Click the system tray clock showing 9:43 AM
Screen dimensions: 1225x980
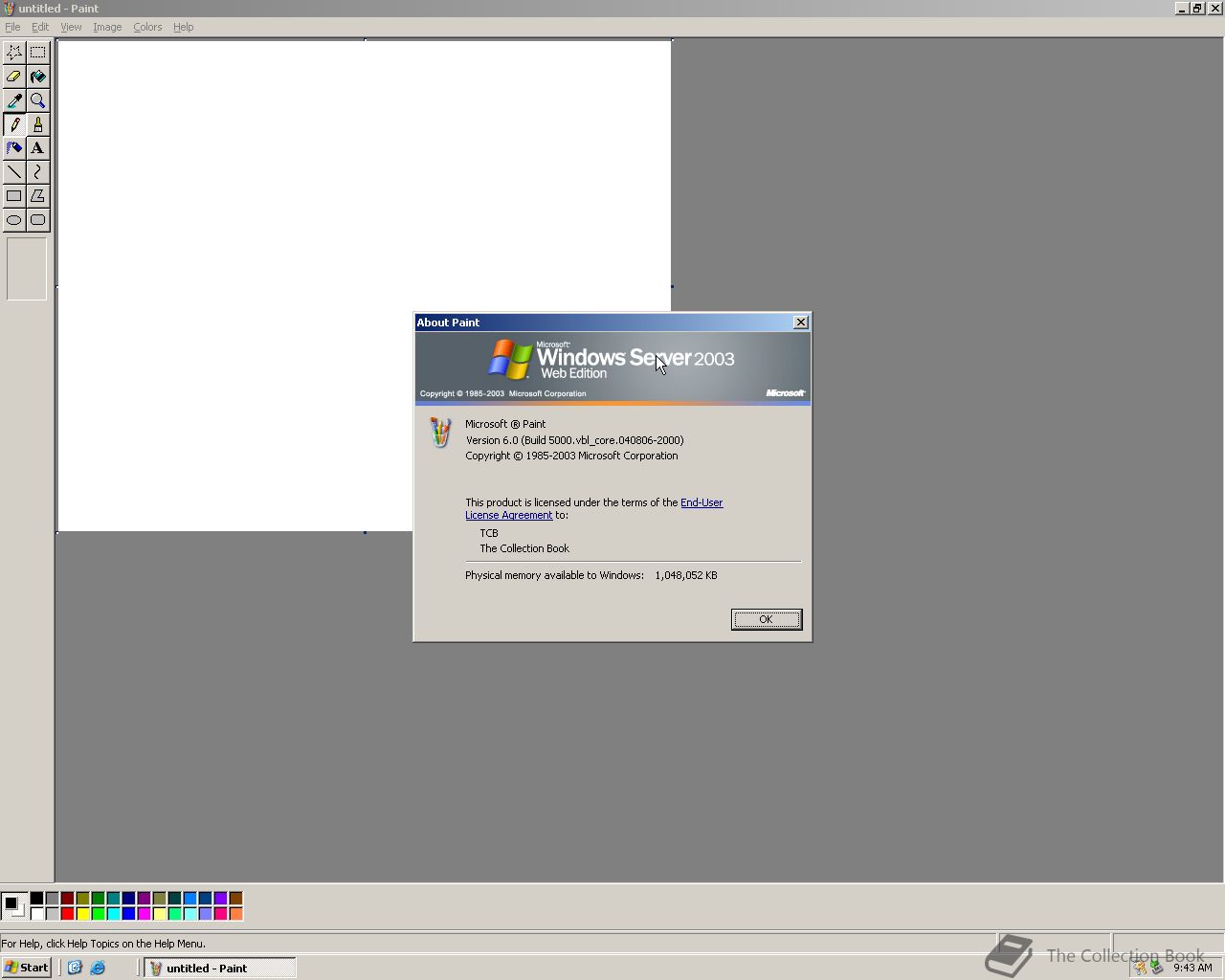coord(1192,968)
